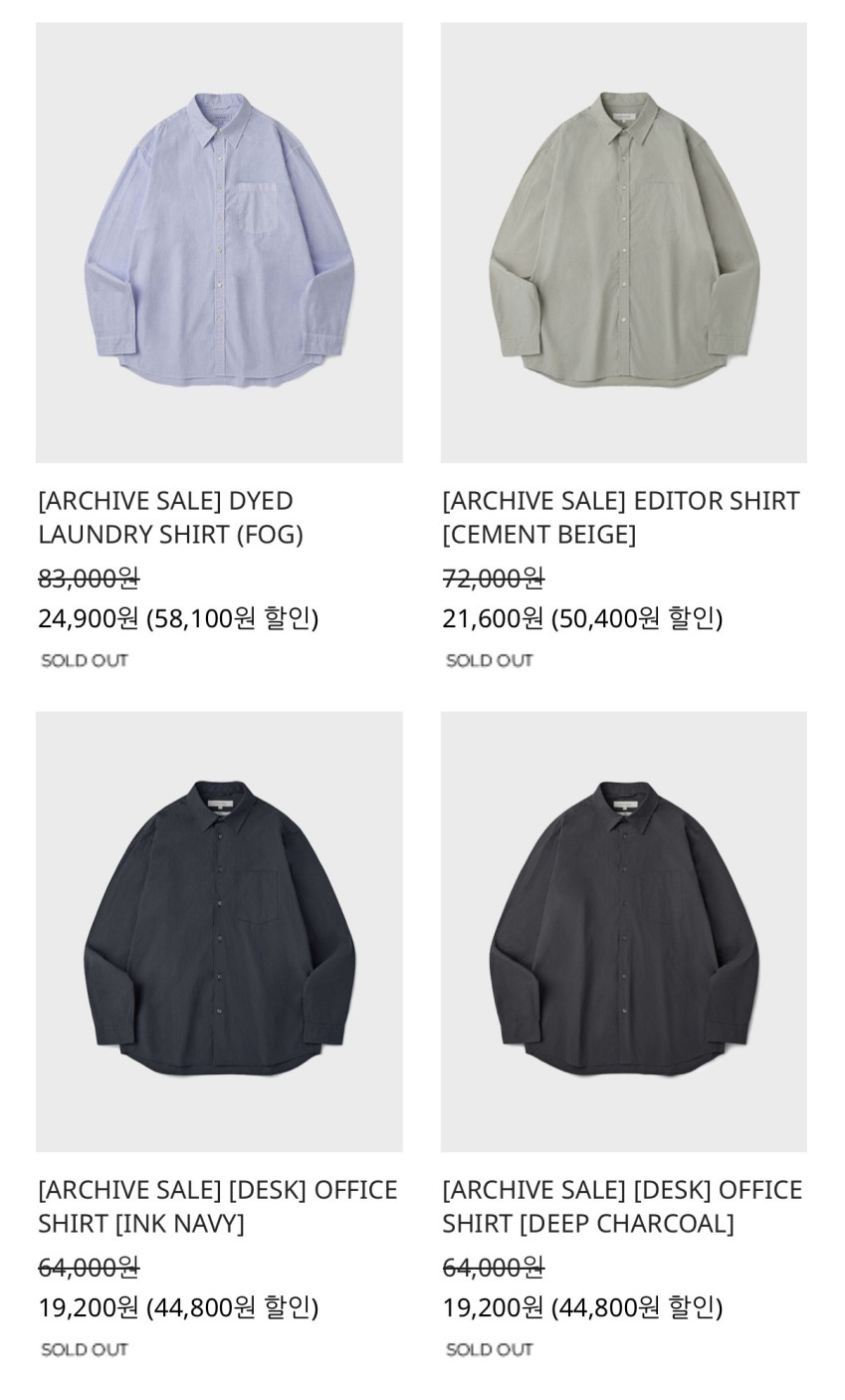
Task: Click the DYED LAUNDRY SHIRT (FOG) title link
Action: (170, 517)
